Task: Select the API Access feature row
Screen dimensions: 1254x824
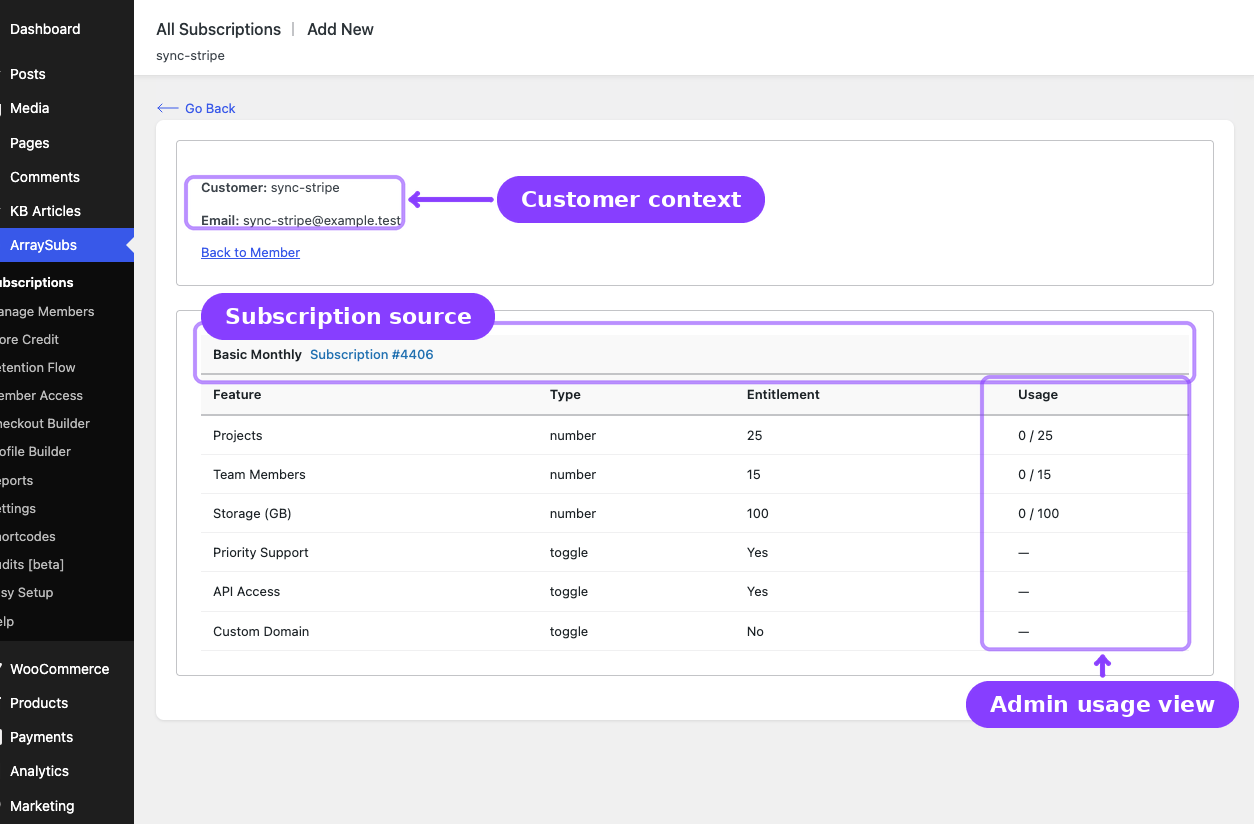Action: click(x=694, y=591)
